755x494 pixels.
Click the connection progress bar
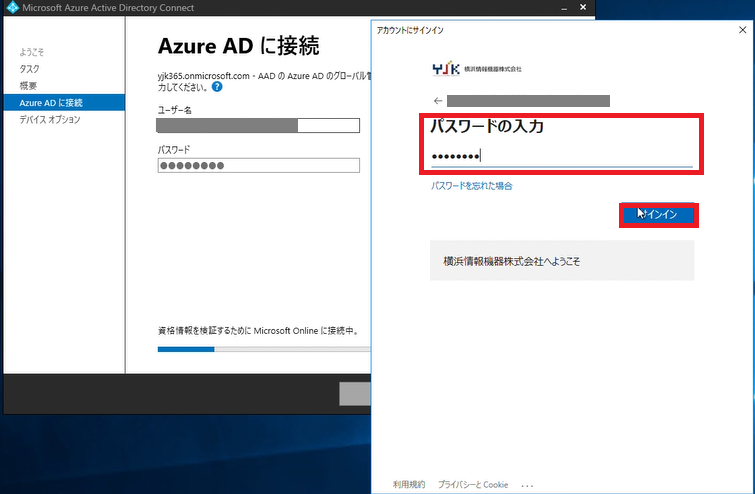click(264, 350)
